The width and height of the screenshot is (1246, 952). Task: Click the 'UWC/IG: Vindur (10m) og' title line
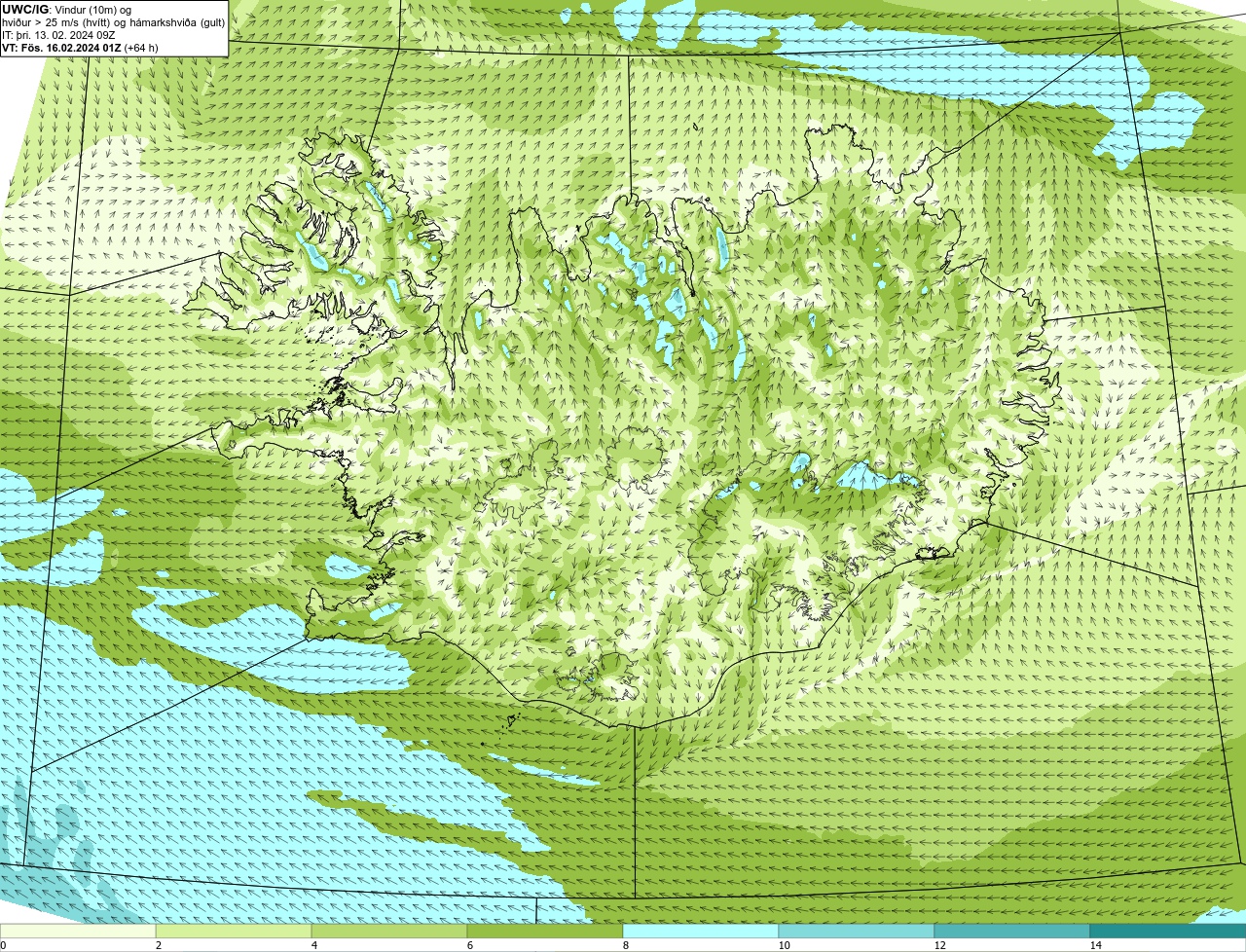(x=66, y=10)
